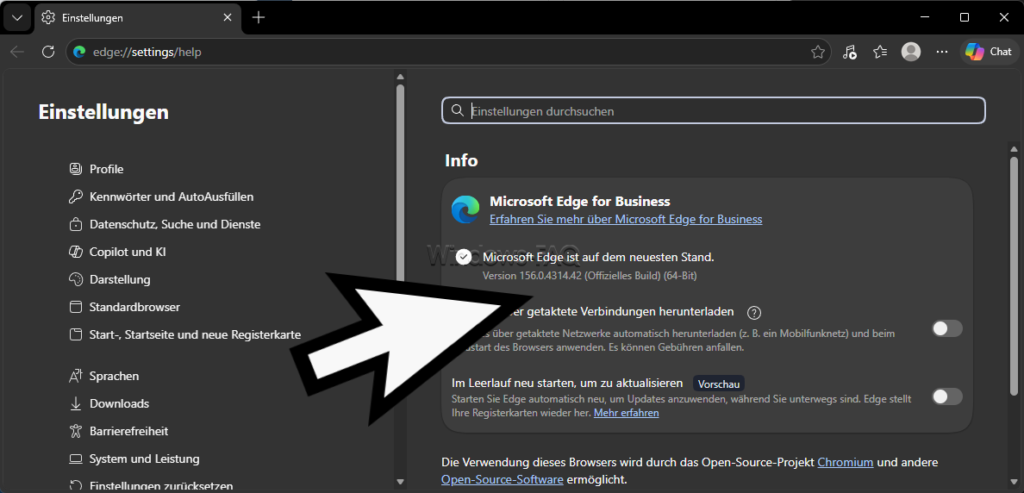Click the Info heading

point(461,161)
